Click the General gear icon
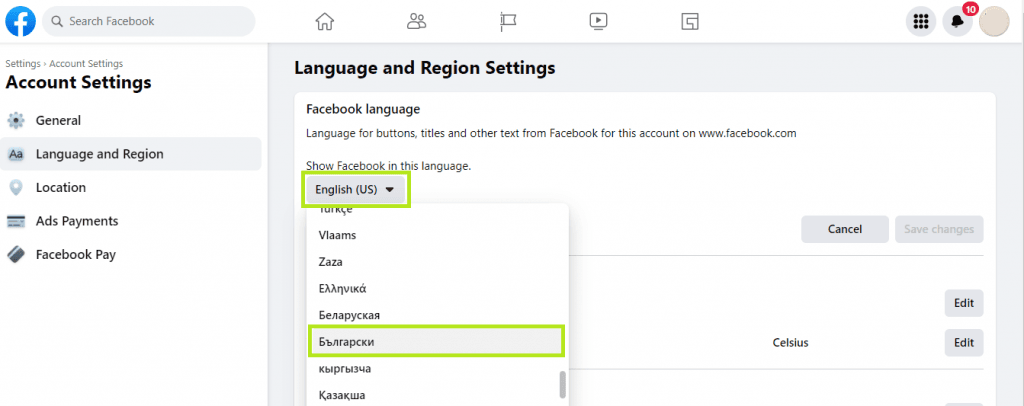The height and width of the screenshot is (406, 1024). coord(16,121)
